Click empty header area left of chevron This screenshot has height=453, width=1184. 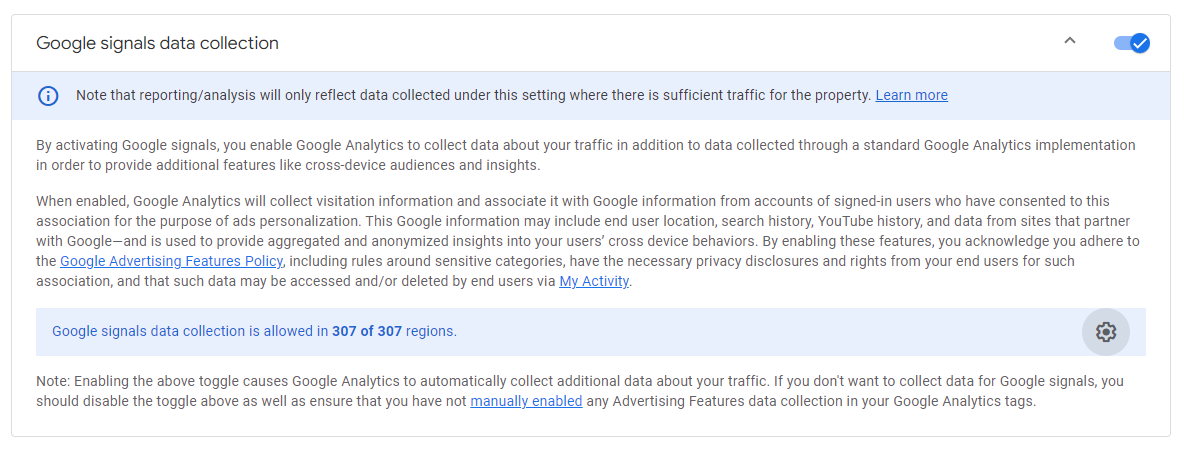click(700, 43)
